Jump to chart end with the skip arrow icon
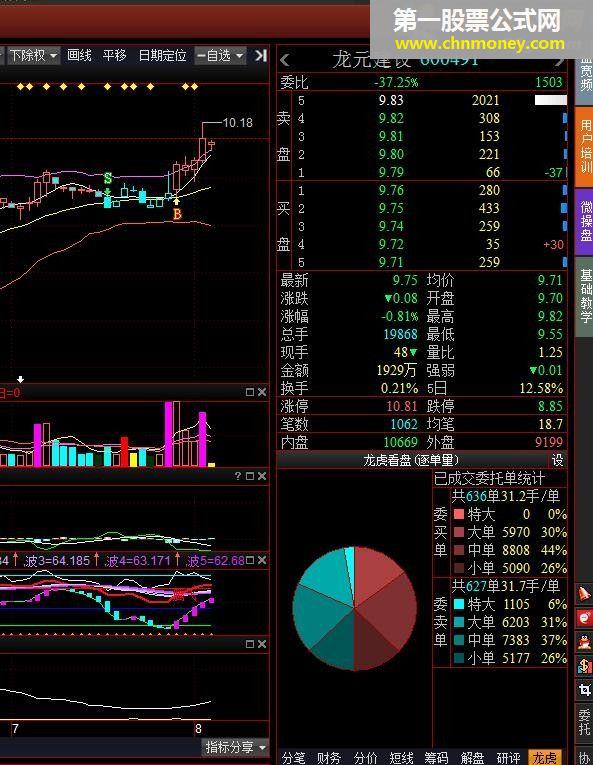Screen dimensions: 593x765 (262, 56)
